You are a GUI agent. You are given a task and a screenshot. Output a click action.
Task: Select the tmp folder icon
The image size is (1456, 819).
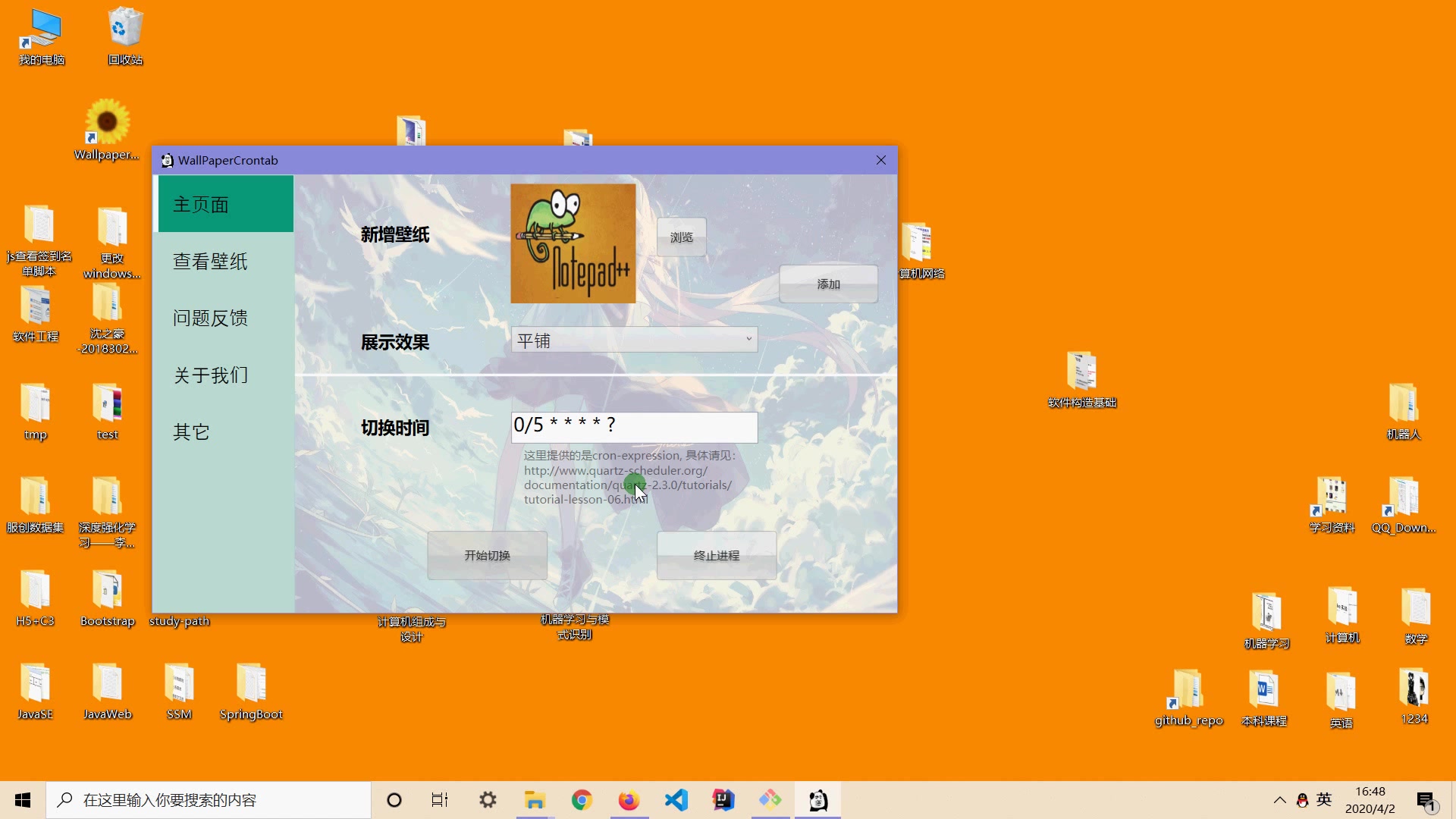36,412
